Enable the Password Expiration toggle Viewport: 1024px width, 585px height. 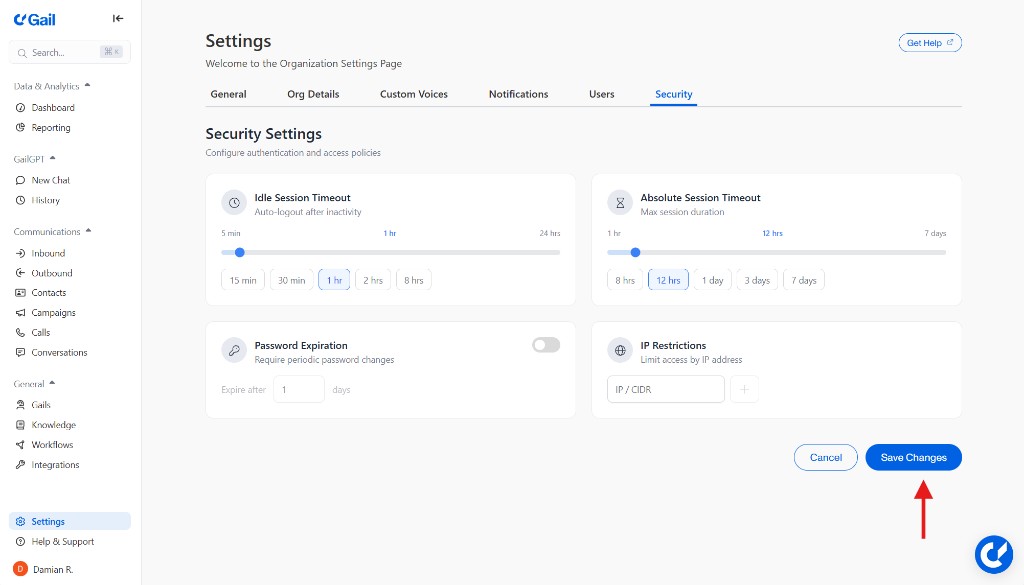[x=546, y=345]
